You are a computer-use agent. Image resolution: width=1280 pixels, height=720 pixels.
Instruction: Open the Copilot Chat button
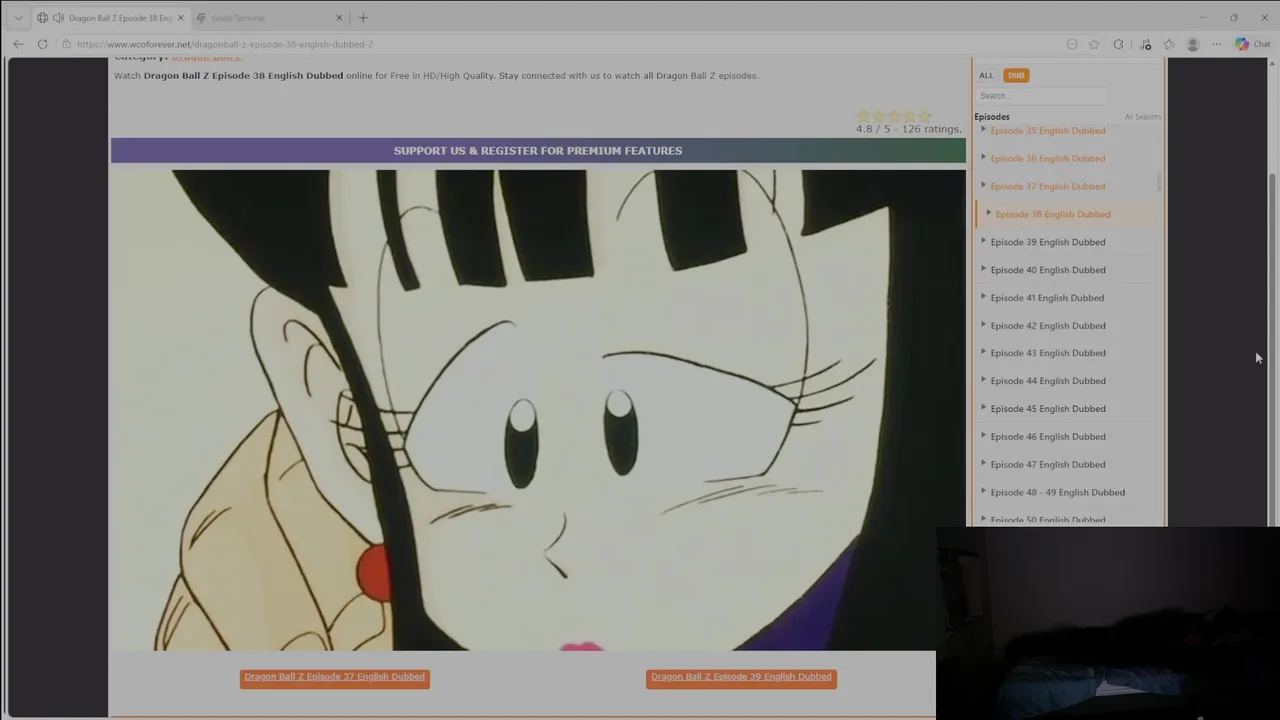tap(1252, 44)
